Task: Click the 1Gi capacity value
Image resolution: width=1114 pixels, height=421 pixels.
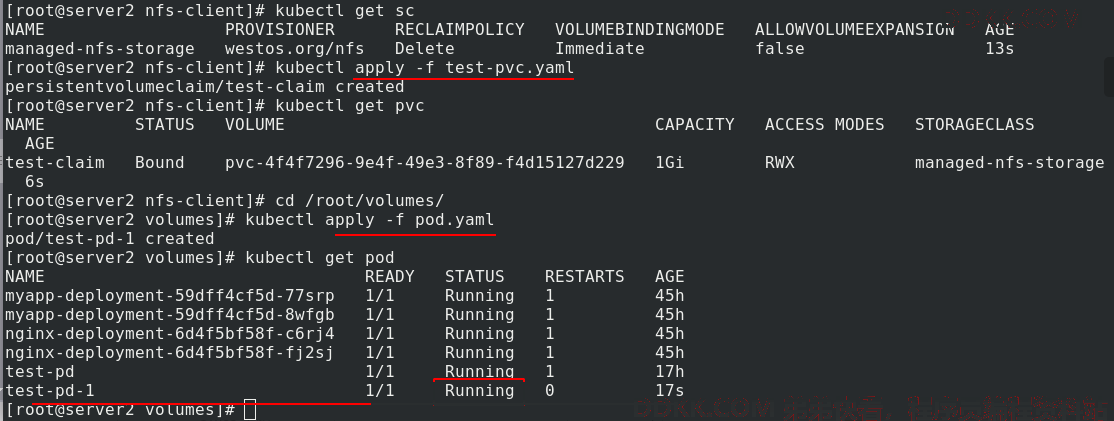Action: [669, 163]
